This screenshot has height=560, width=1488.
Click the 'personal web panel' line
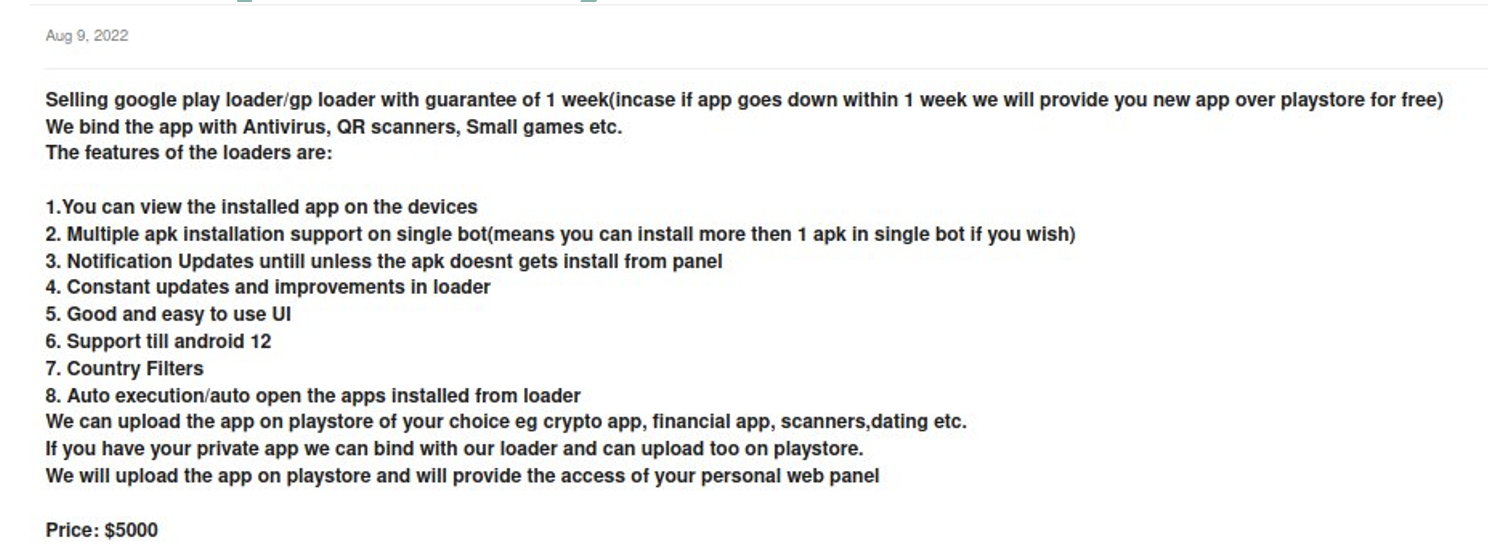(x=462, y=476)
